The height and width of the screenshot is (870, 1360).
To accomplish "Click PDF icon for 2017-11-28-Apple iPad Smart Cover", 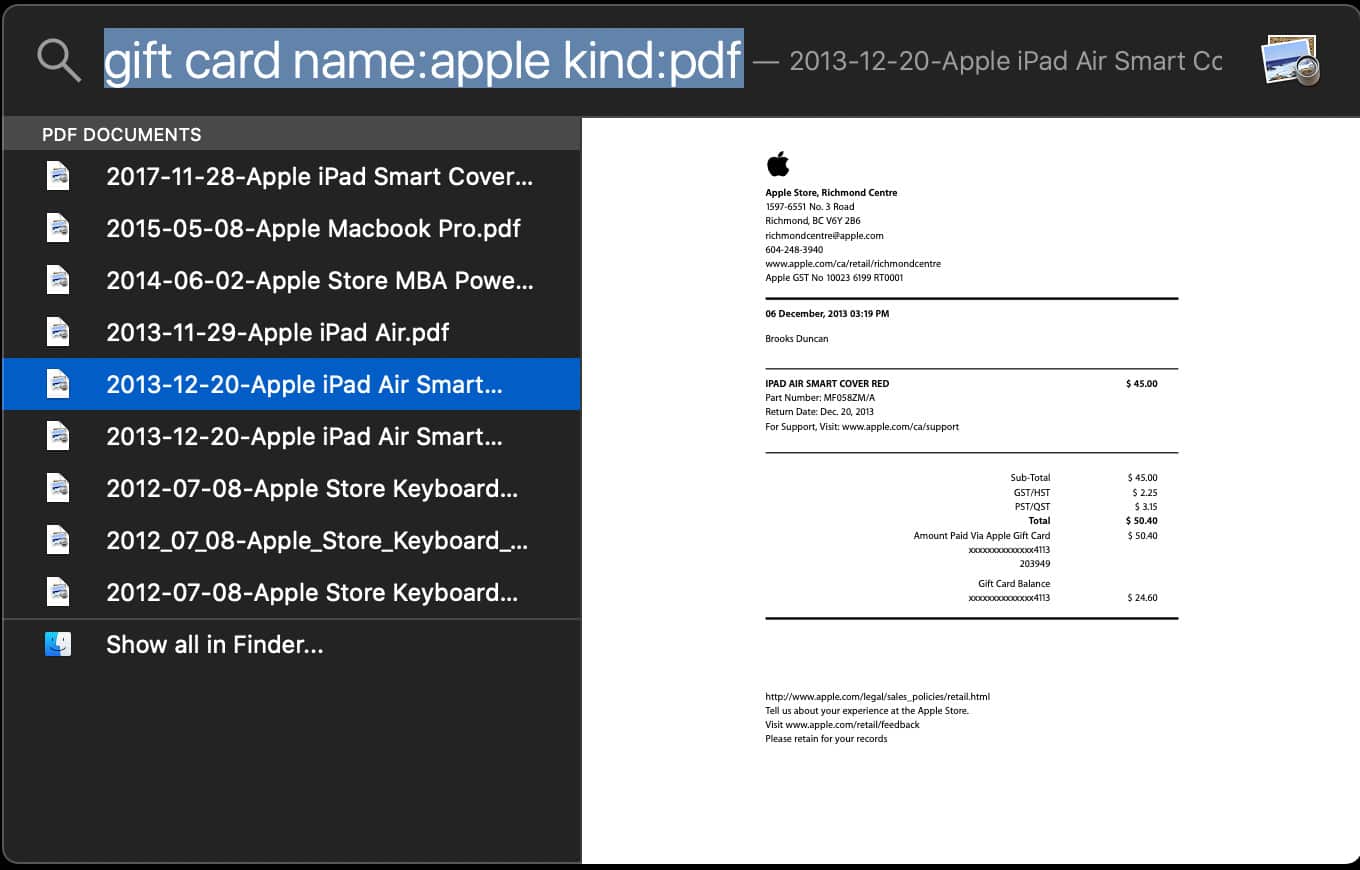I will (x=58, y=176).
